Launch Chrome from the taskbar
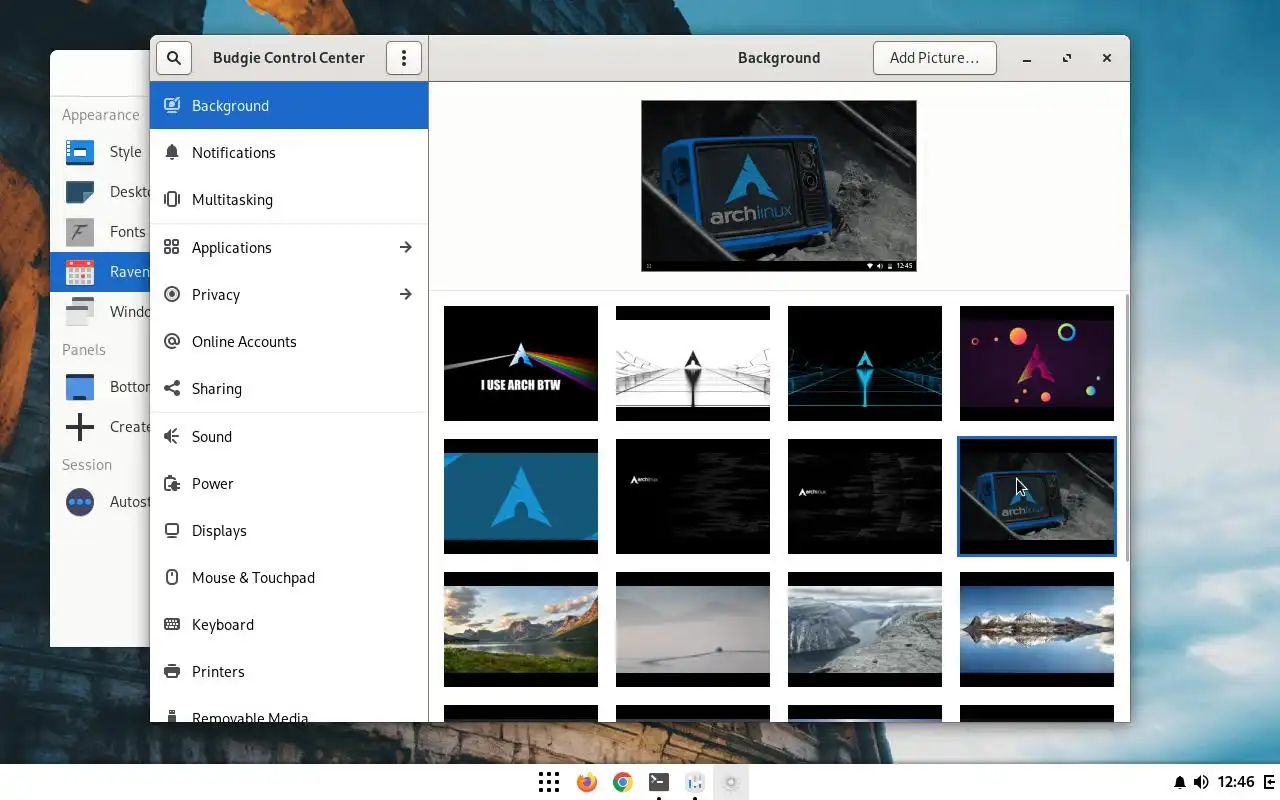 [623, 782]
